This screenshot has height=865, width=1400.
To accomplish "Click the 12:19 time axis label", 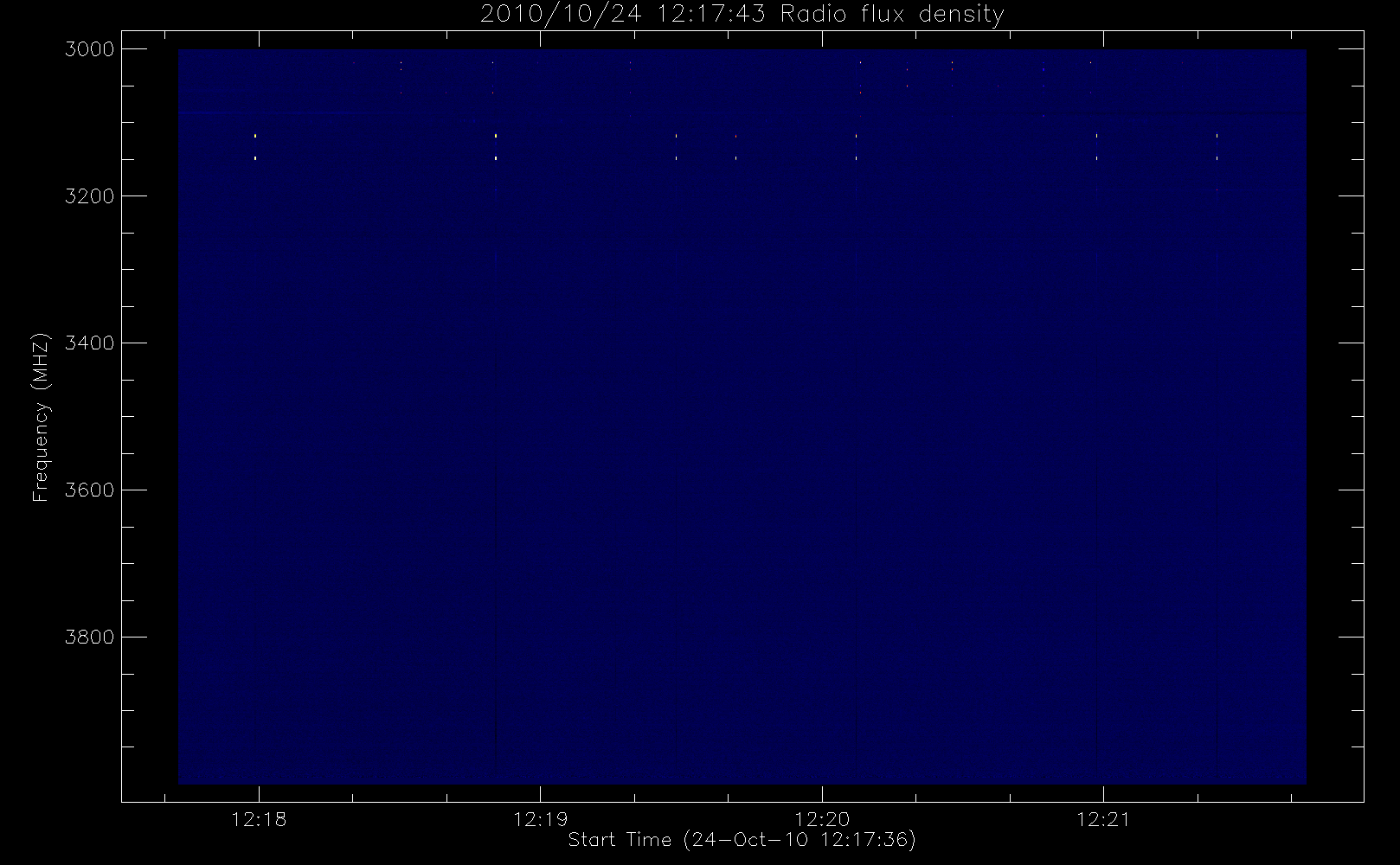I will click(x=541, y=819).
